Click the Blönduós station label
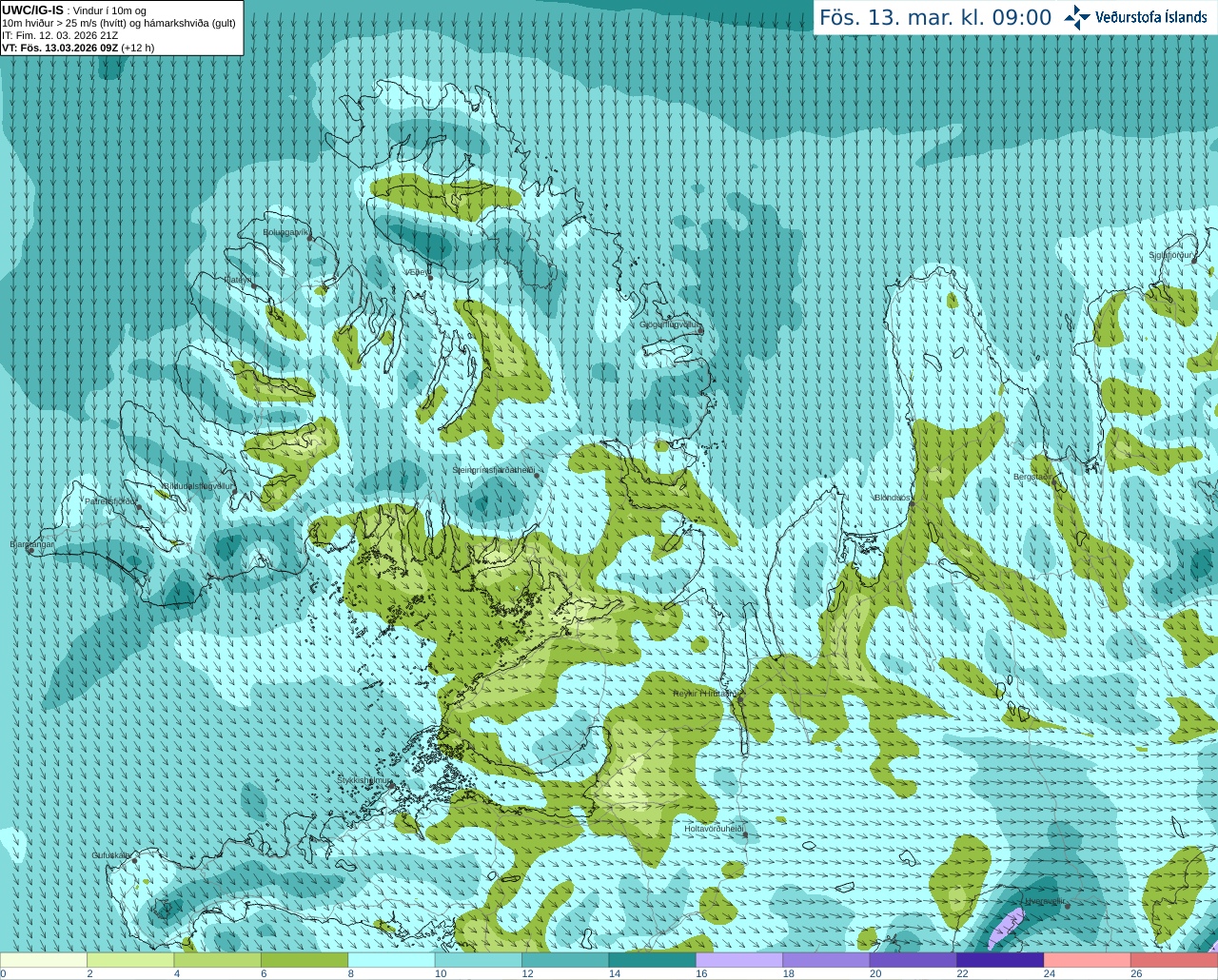This screenshot has height=980, width=1218. [x=893, y=499]
